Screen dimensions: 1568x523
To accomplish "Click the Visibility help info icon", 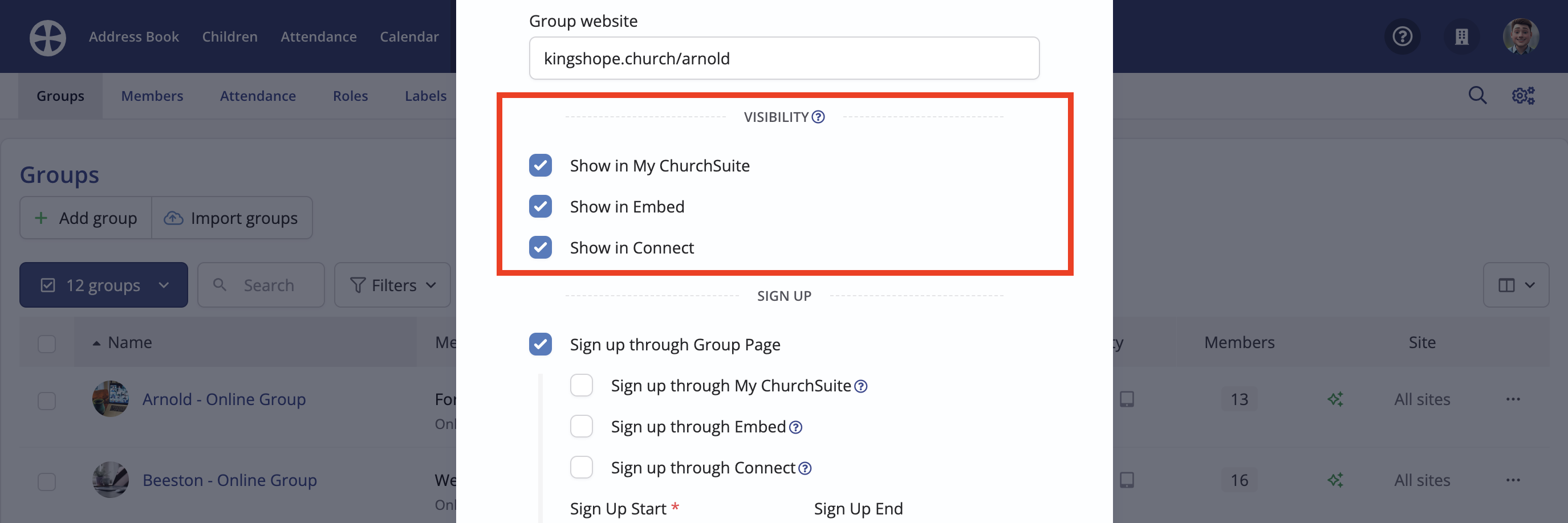I will pyautogui.click(x=818, y=117).
